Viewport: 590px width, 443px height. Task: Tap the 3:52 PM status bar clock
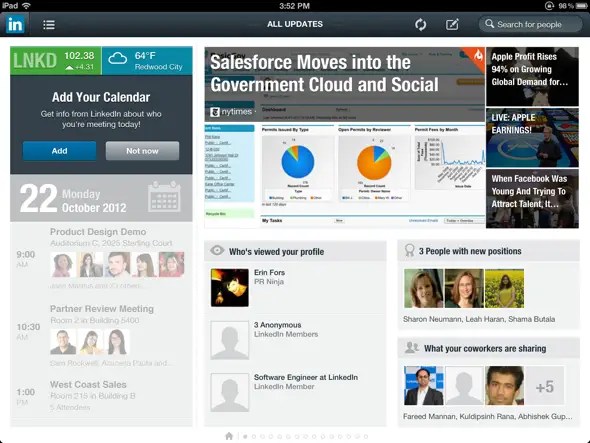click(x=295, y=6)
